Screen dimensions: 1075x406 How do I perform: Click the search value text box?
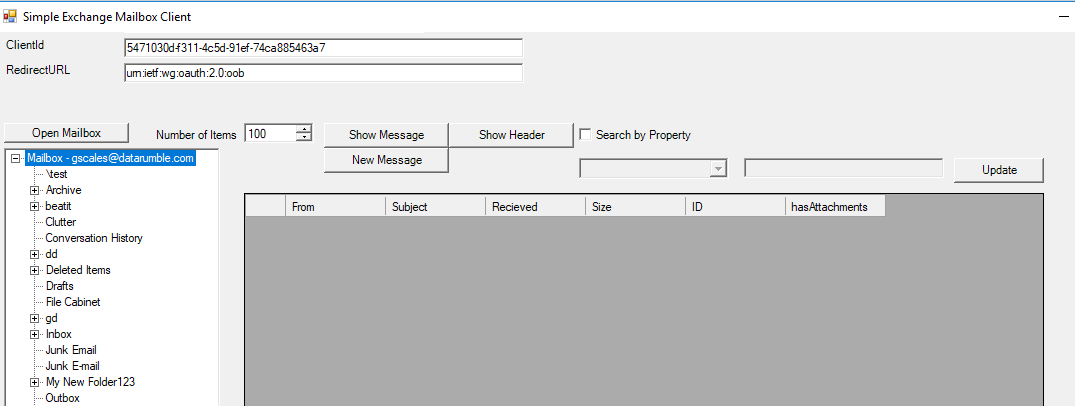pyautogui.click(x=844, y=168)
